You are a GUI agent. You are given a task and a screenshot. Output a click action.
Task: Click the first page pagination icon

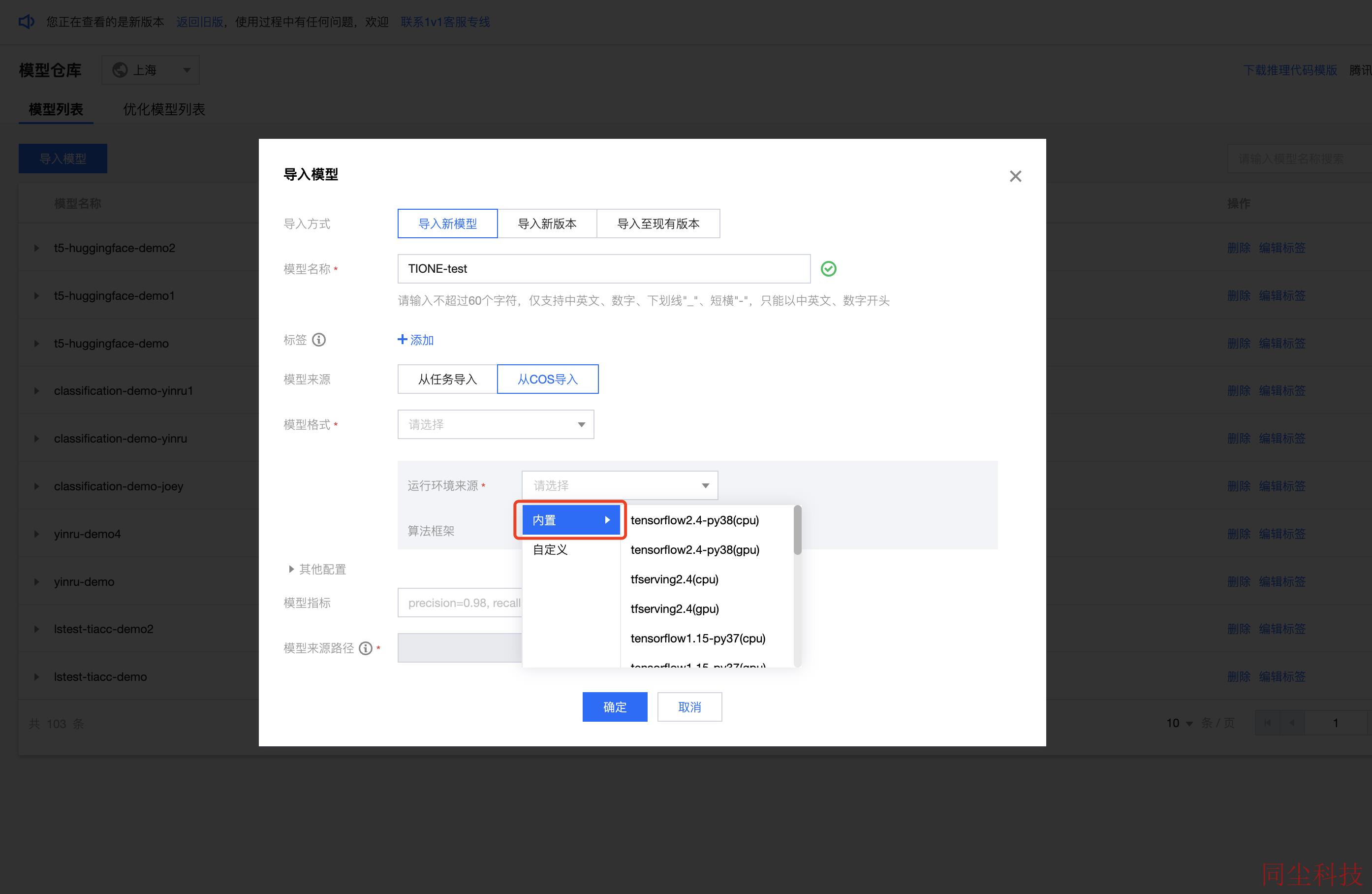[1267, 723]
